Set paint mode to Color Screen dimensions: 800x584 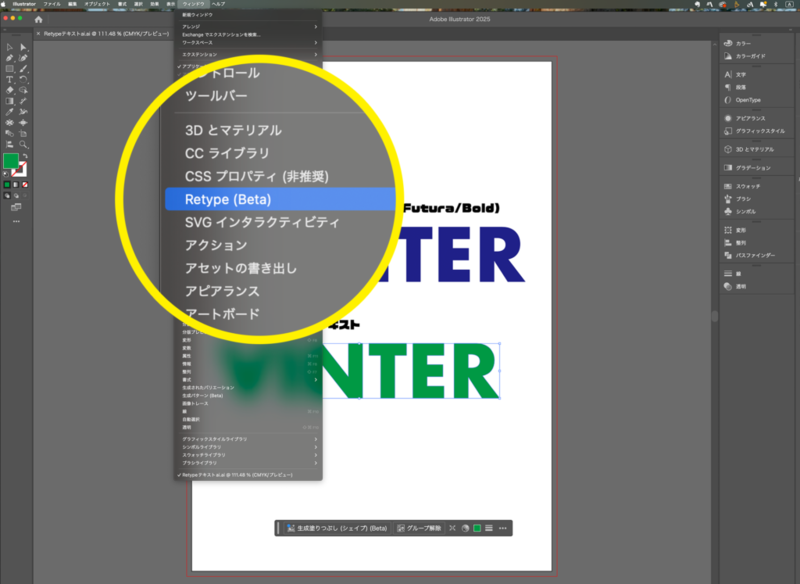[x=7, y=185]
